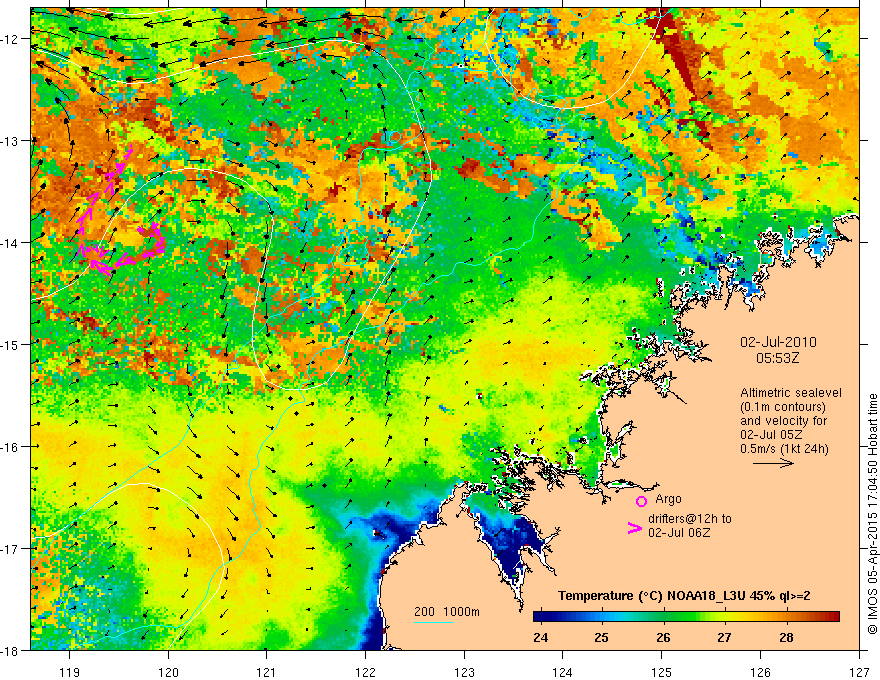This screenshot has width=880, height=680.
Task: Click the '(0.1m contours)' caption line
Action: [783, 407]
